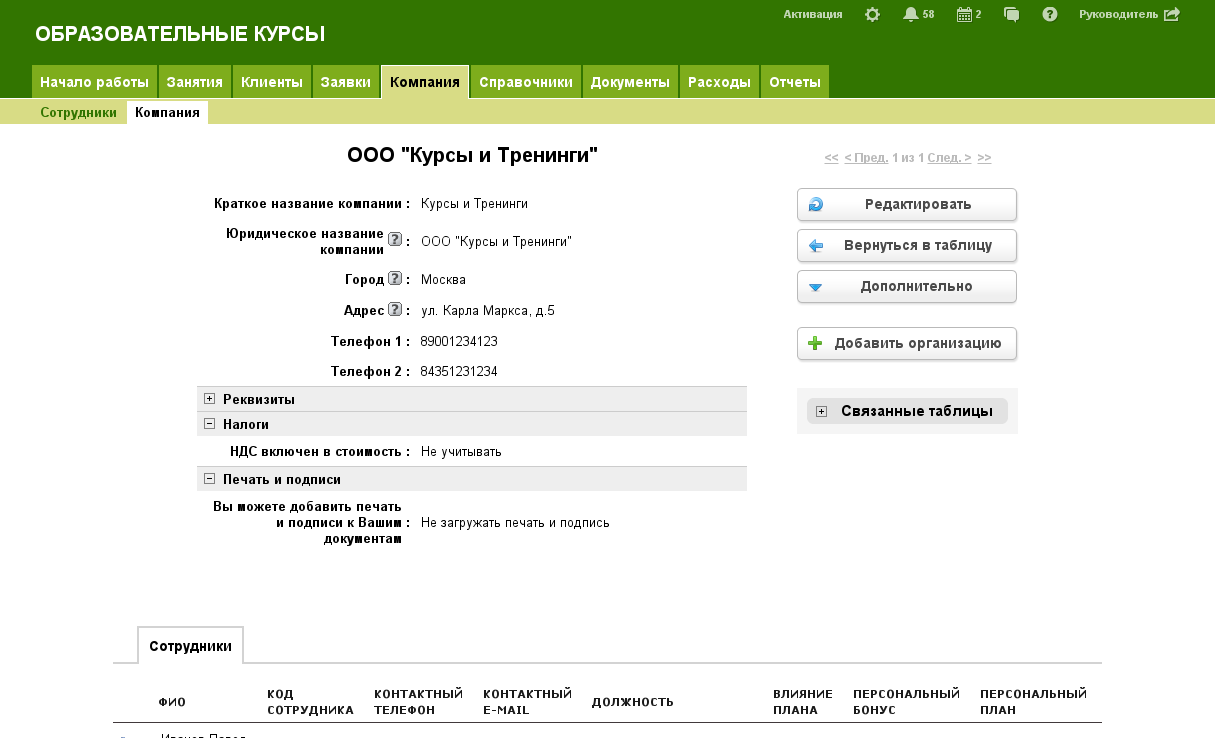Click the Редактировать button
The width and height of the screenshot is (1215, 738).
[907, 205]
